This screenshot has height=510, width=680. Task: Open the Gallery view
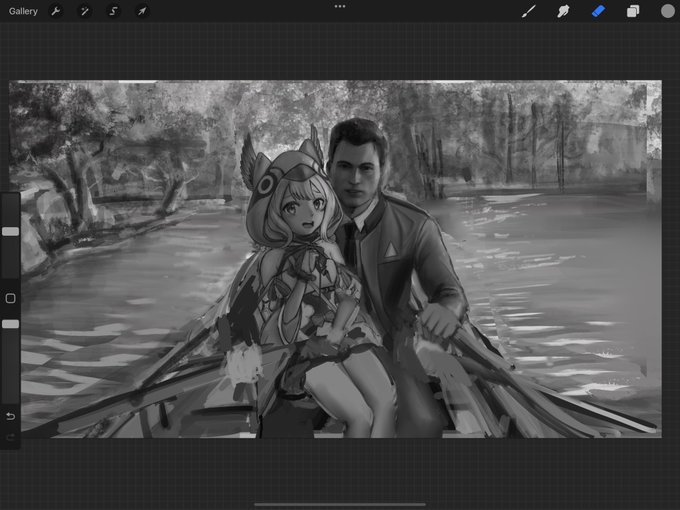coord(23,11)
